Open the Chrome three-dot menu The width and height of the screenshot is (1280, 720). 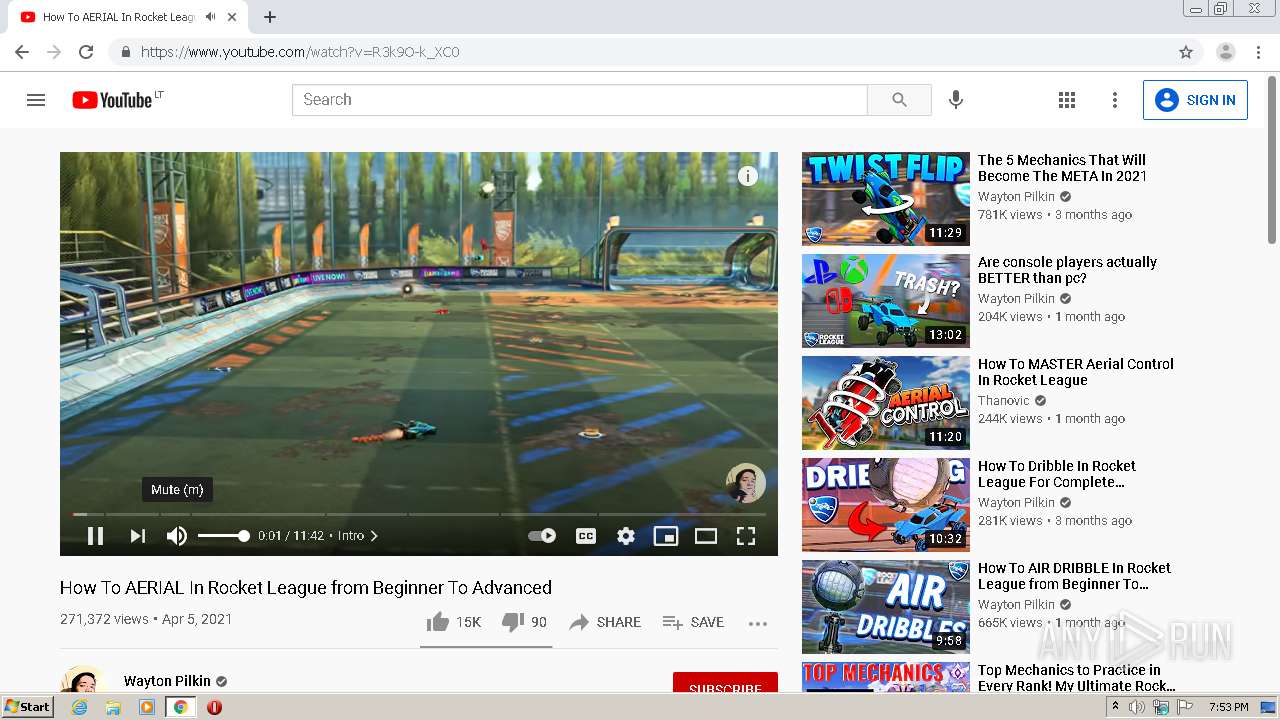coord(1258,52)
